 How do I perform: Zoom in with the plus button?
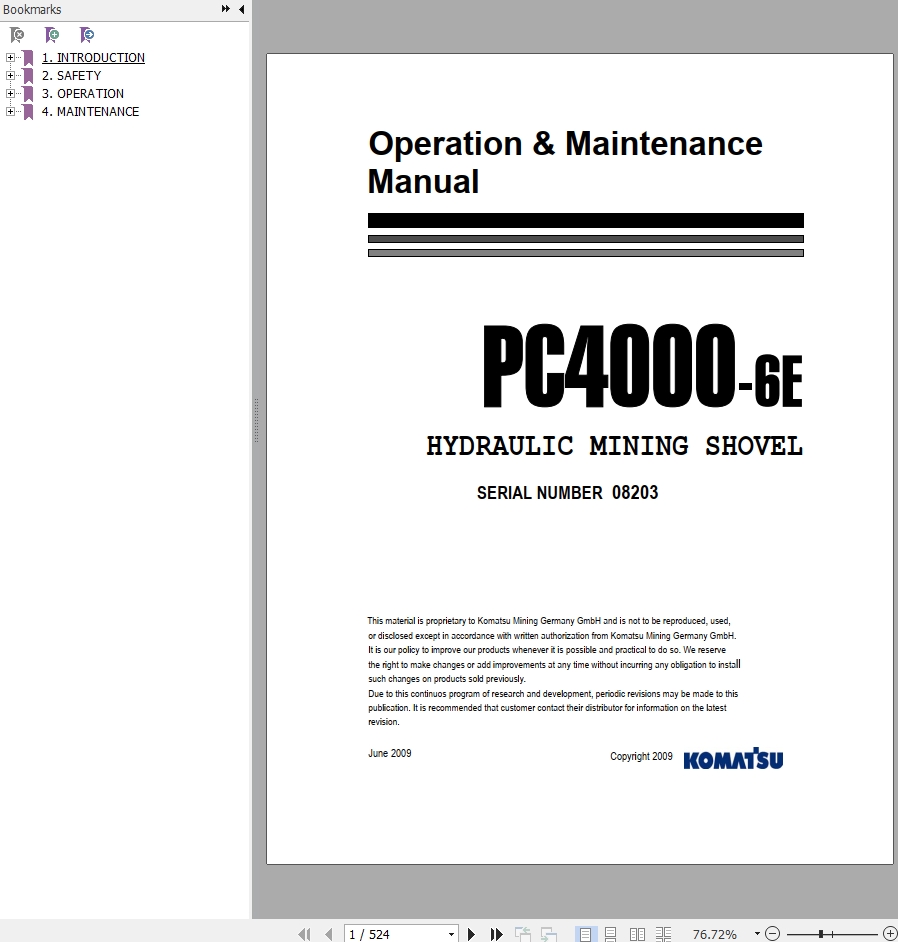point(890,934)
